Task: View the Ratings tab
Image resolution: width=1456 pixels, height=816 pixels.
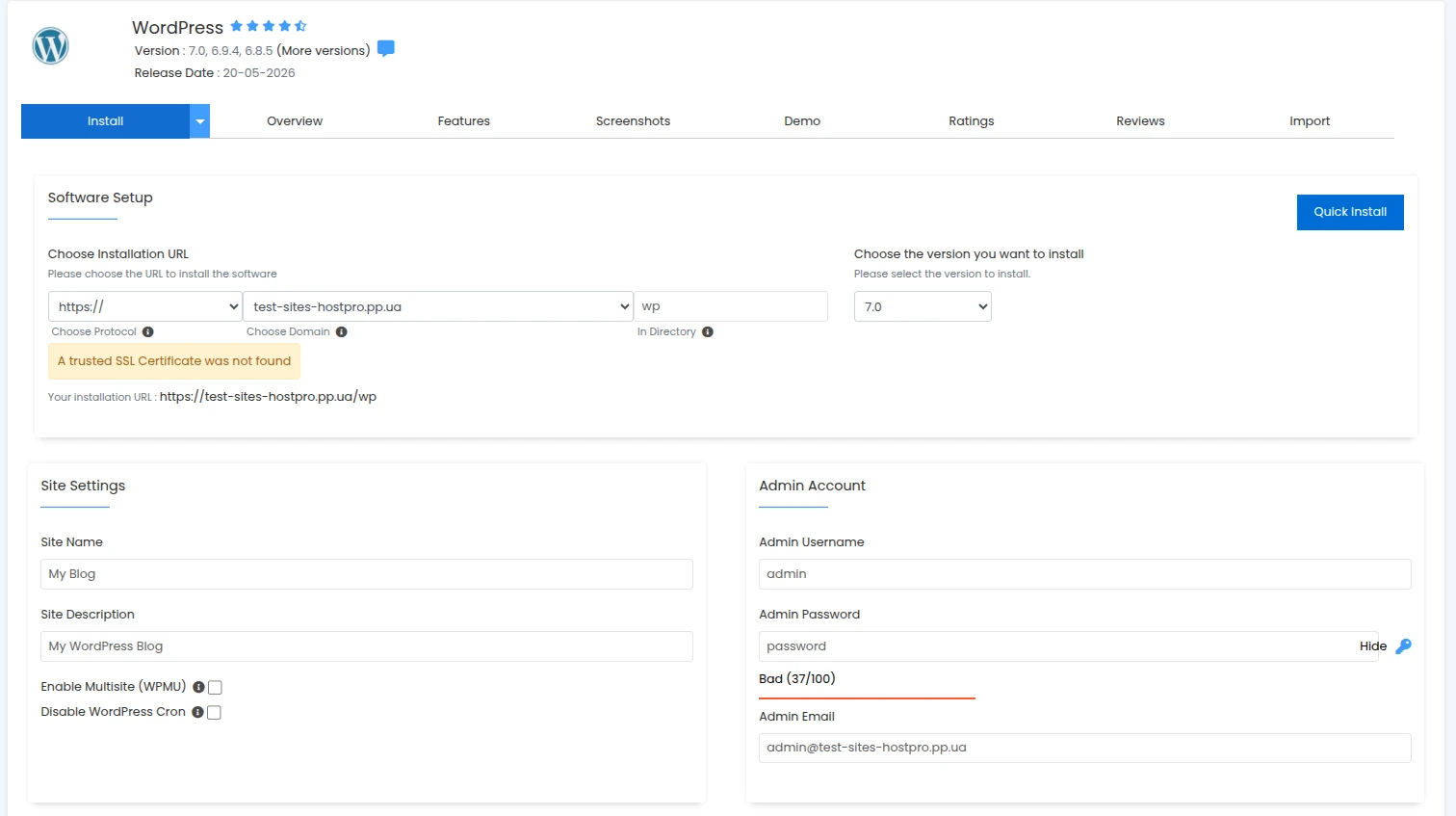Action: 972,121
